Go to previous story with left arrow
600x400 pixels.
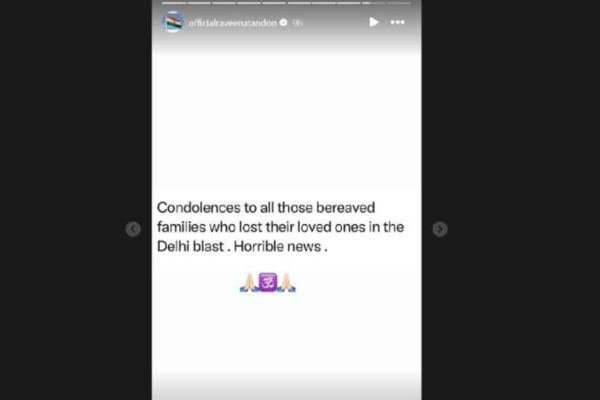[x=133, y=229]
